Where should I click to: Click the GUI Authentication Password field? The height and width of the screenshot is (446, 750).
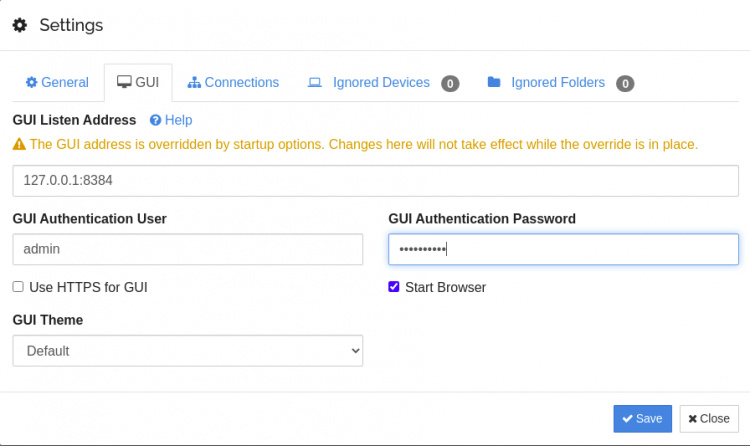tap(563, 249)
